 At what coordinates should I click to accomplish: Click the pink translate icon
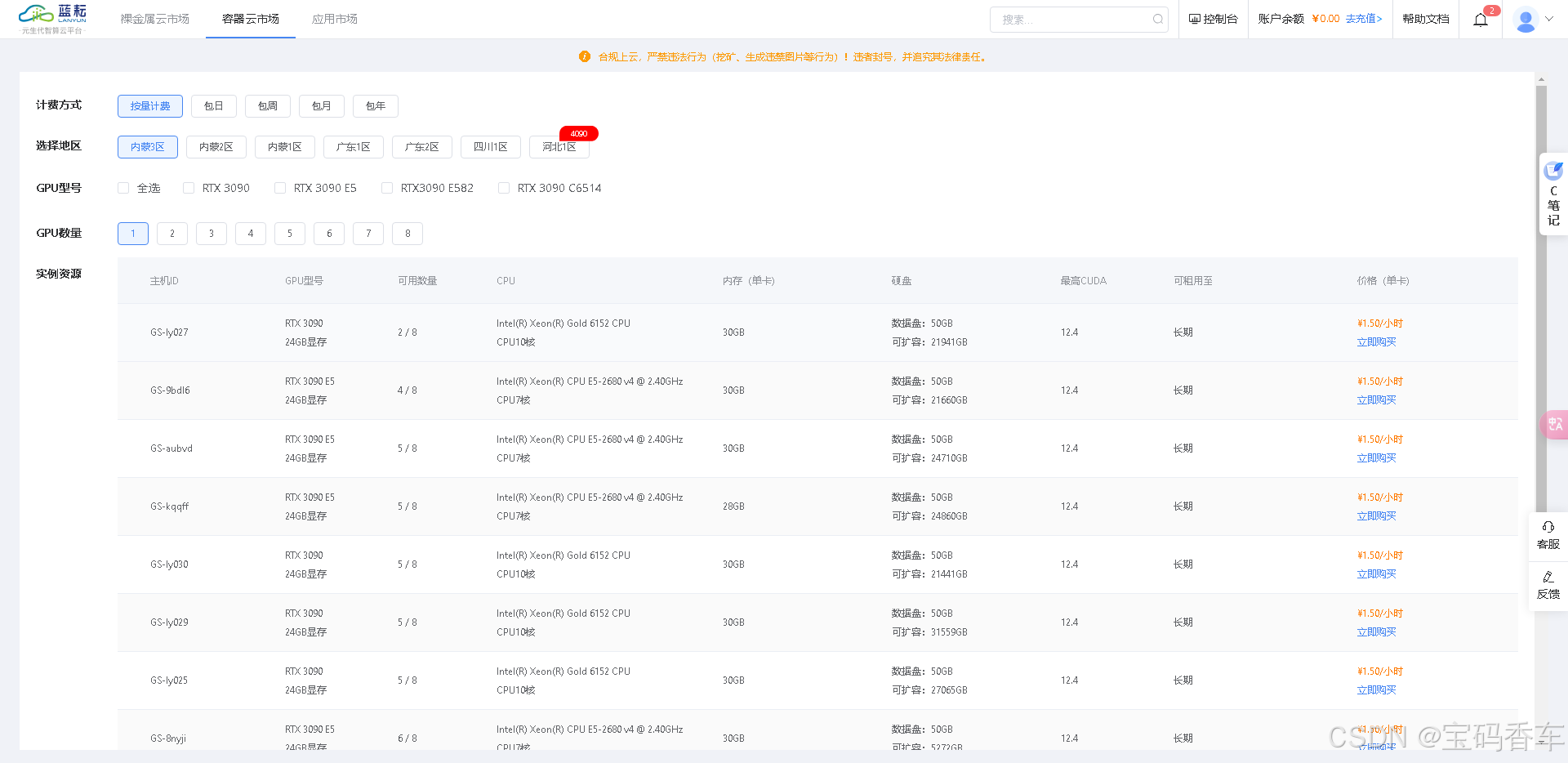tap(1555, 425)
